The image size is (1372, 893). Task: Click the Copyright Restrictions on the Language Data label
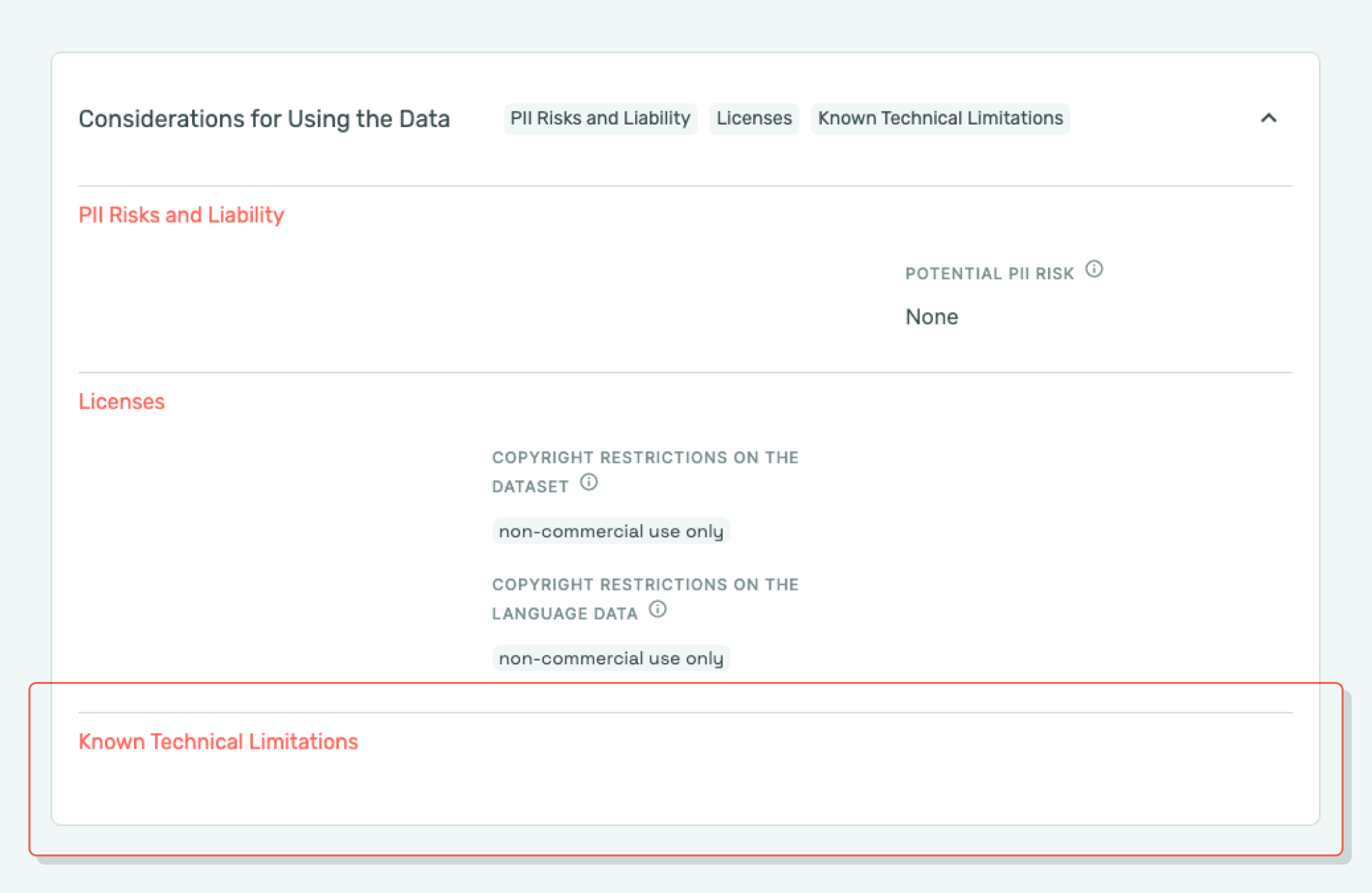(645, 599)
